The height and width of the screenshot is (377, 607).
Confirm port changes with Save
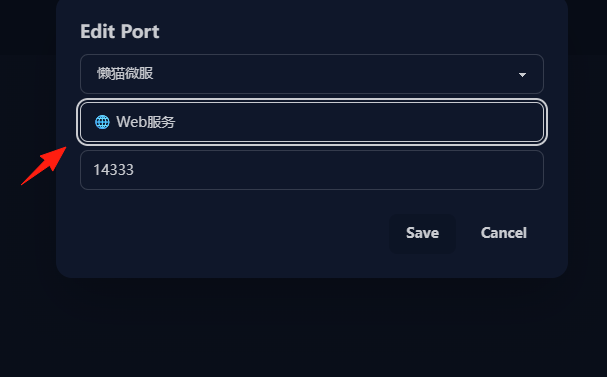(x=422, y=233)
